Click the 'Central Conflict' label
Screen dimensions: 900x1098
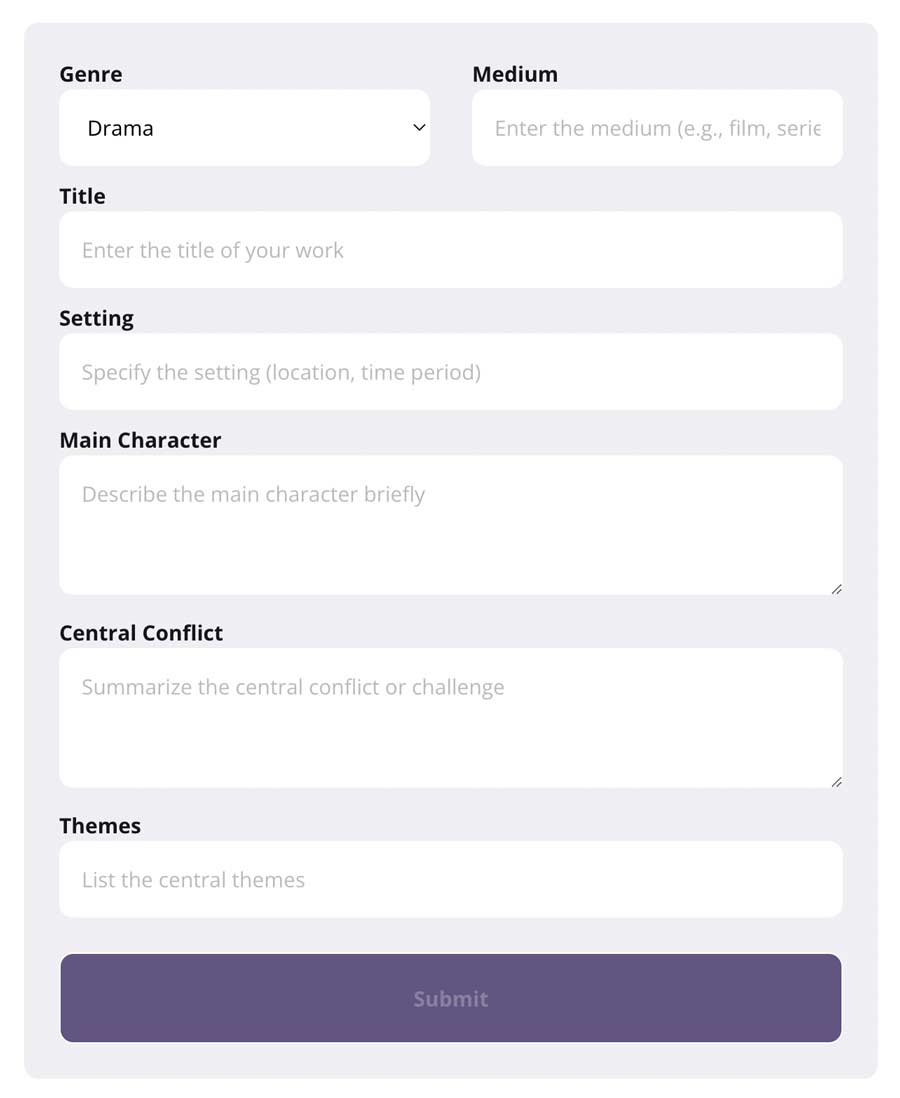141,633
